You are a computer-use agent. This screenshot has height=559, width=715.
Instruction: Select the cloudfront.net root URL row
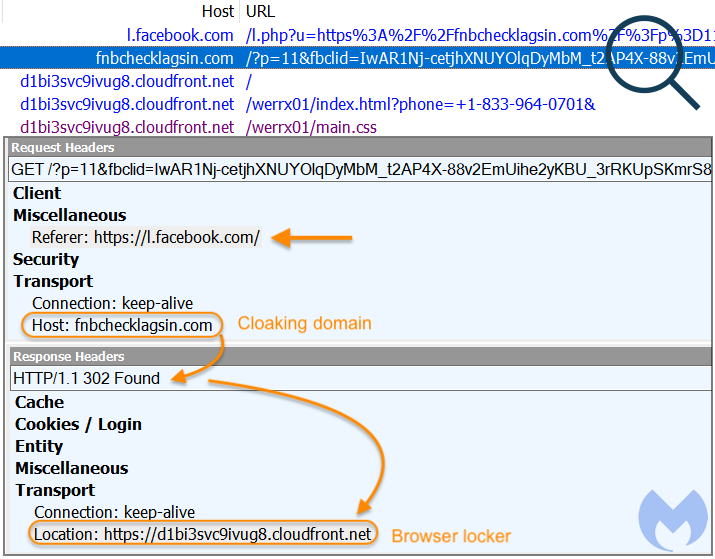(x=127, y=82)
